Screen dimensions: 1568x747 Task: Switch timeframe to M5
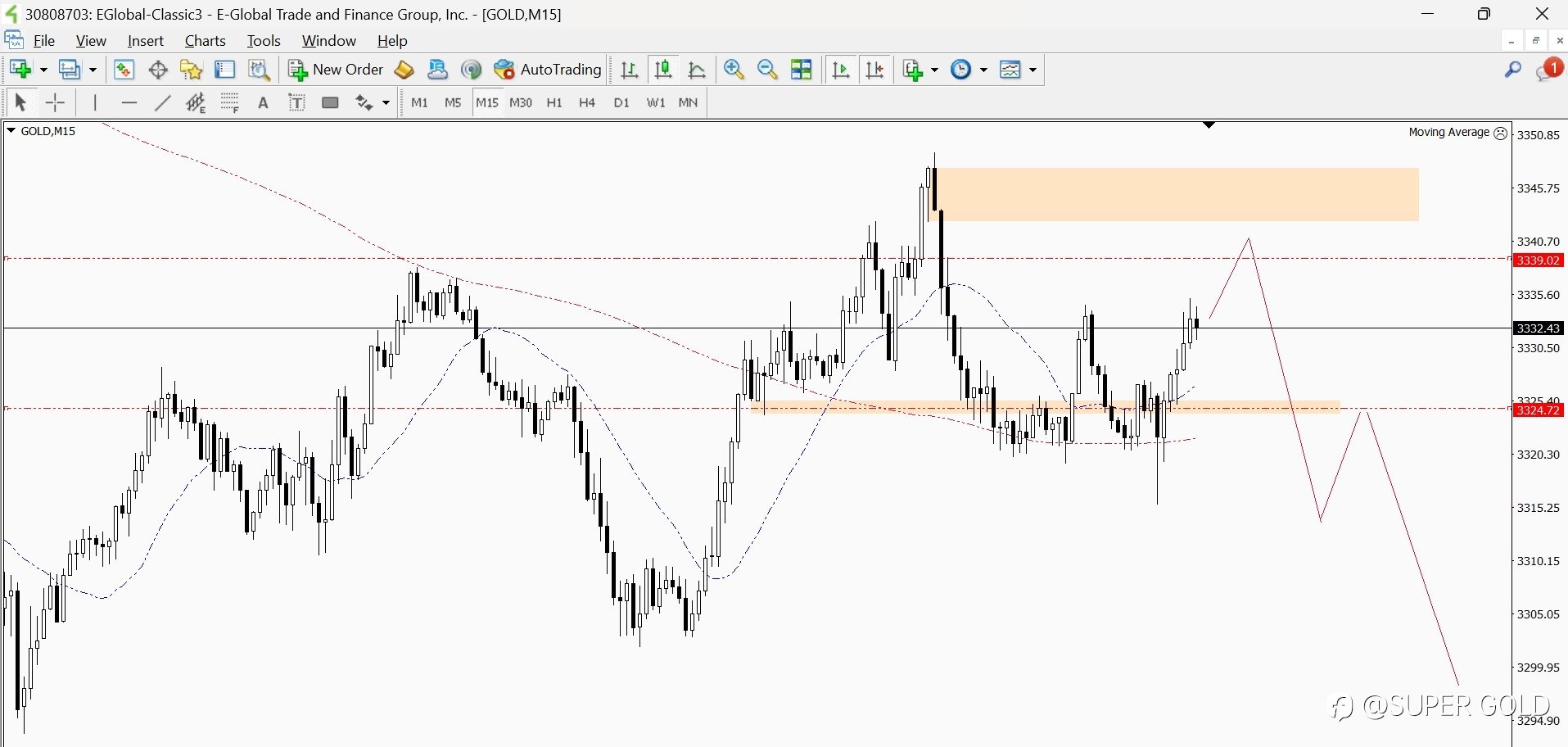click(x=453, y=102)
